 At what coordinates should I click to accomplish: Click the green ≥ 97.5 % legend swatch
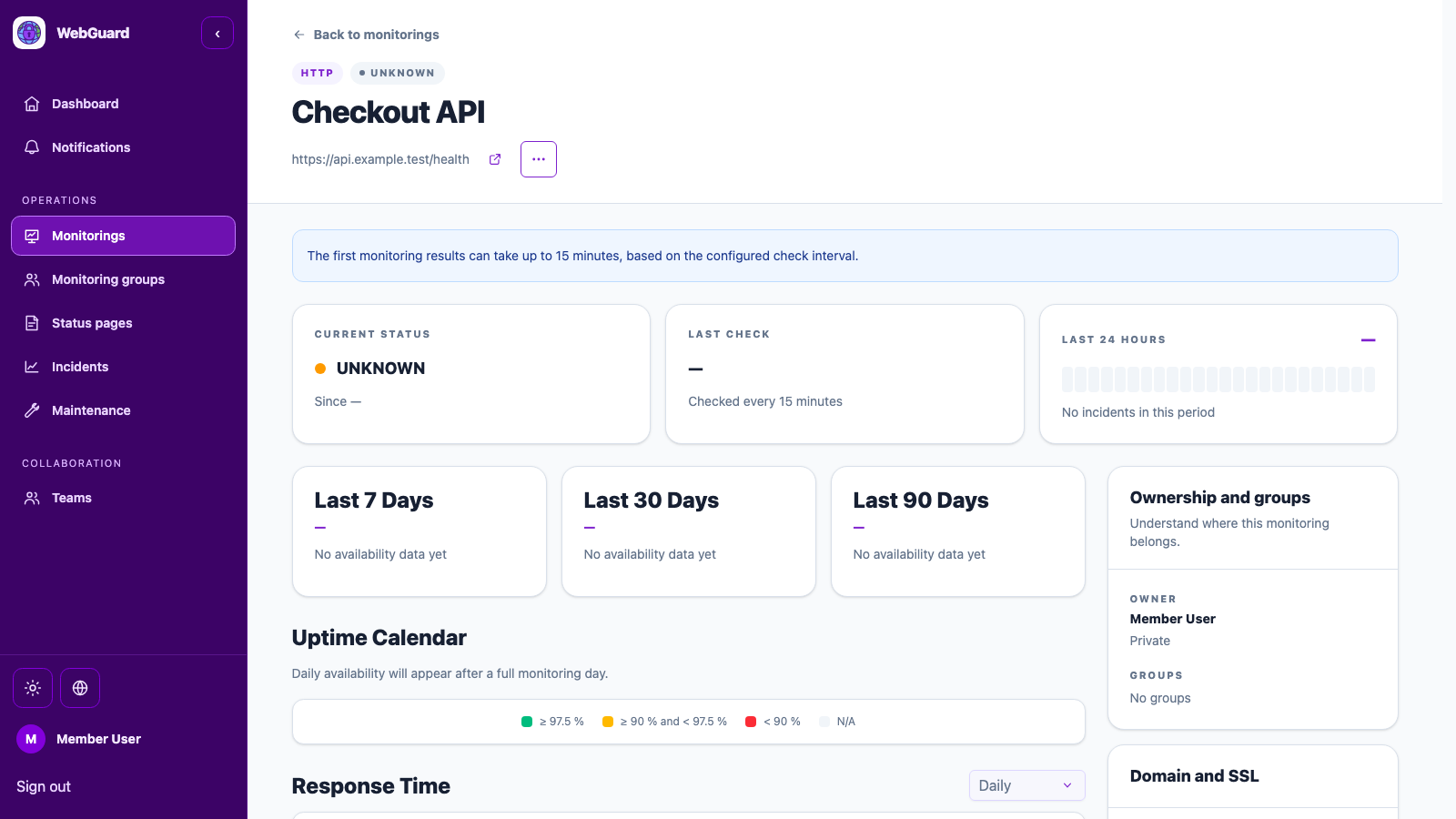coord(527,722)
